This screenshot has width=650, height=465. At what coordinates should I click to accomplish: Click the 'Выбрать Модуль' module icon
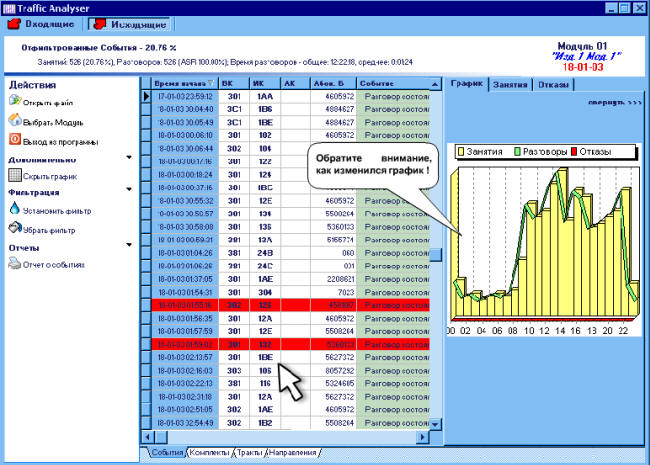coord(14,121)
